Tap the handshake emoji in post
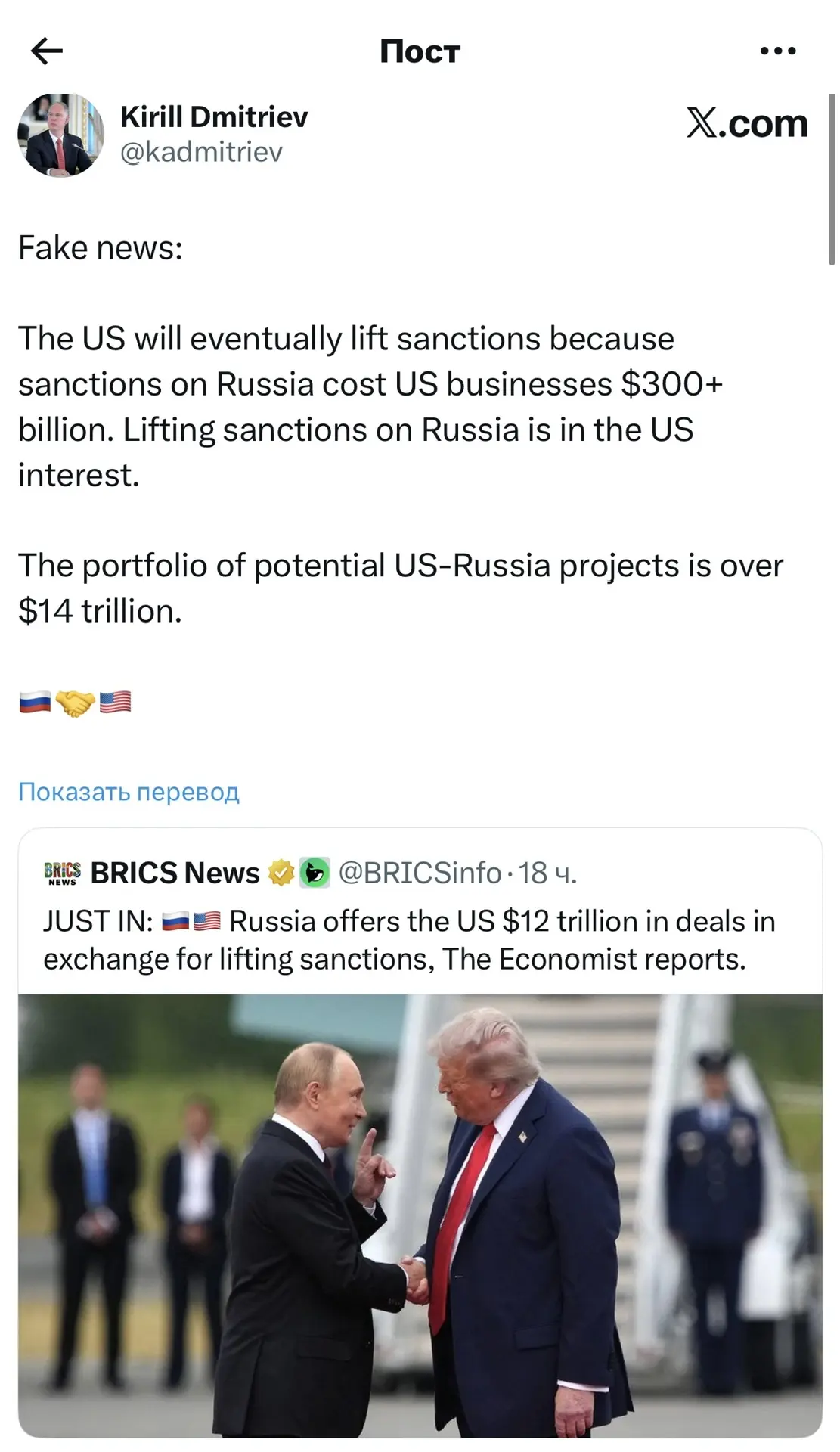Screen dimensions: 840x1452 [75, 703]
